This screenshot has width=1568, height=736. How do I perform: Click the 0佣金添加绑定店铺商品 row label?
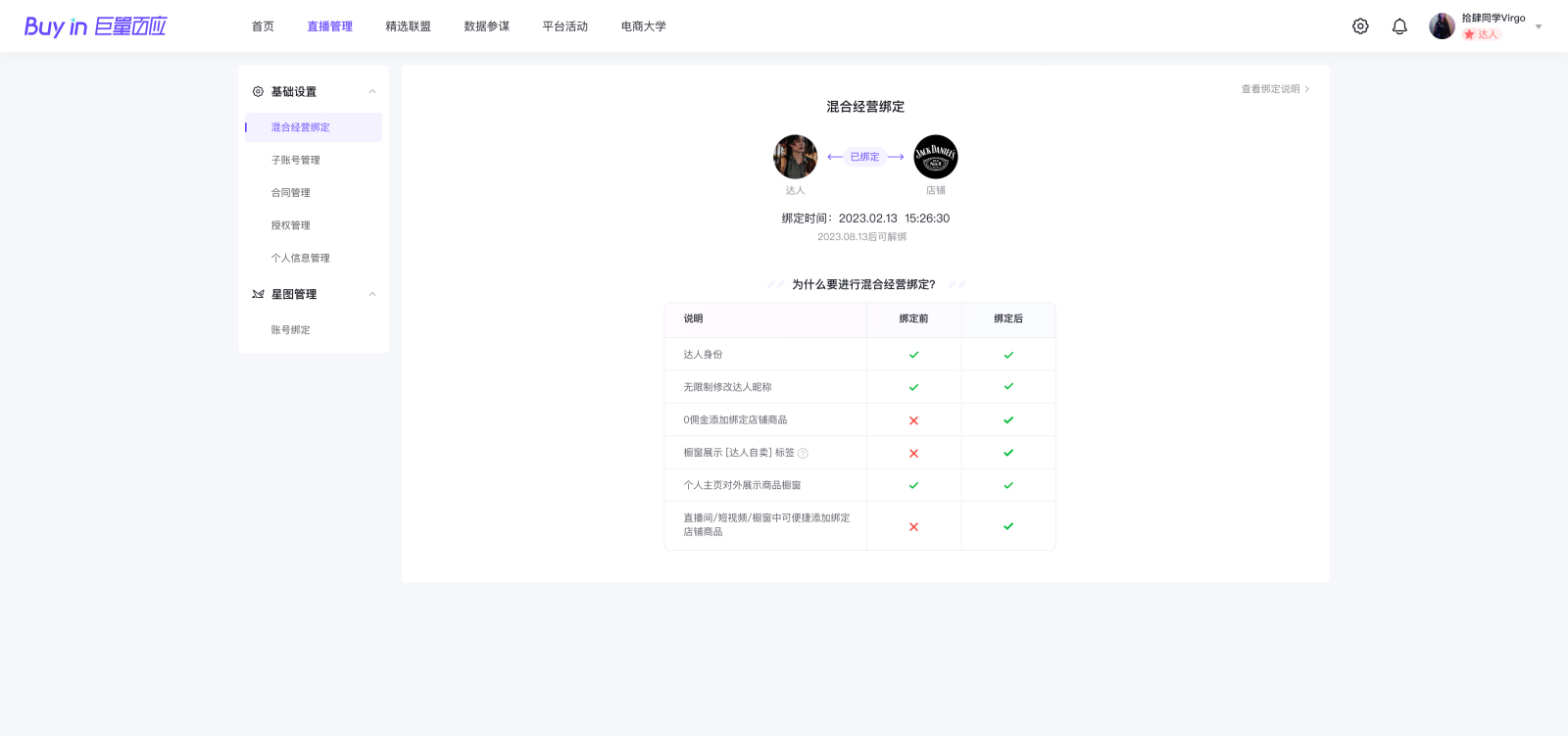pos(735,419)
